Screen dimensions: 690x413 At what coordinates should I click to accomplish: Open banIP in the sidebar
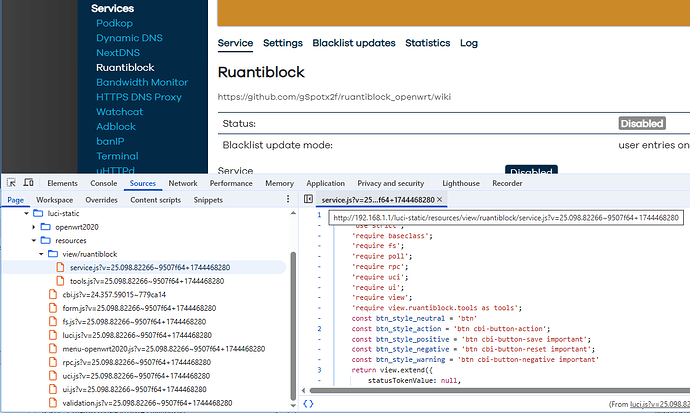[x=110, y=142]
